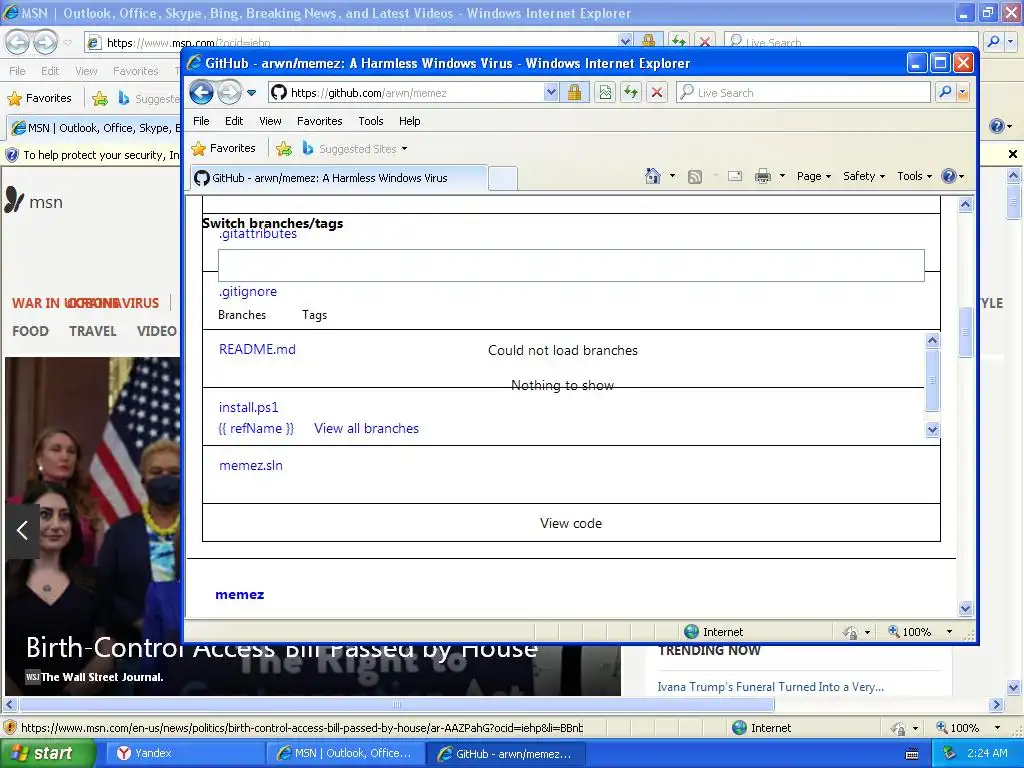Click the Start button
This screenshot has height=768, width=1024.
tap(48, 753)
